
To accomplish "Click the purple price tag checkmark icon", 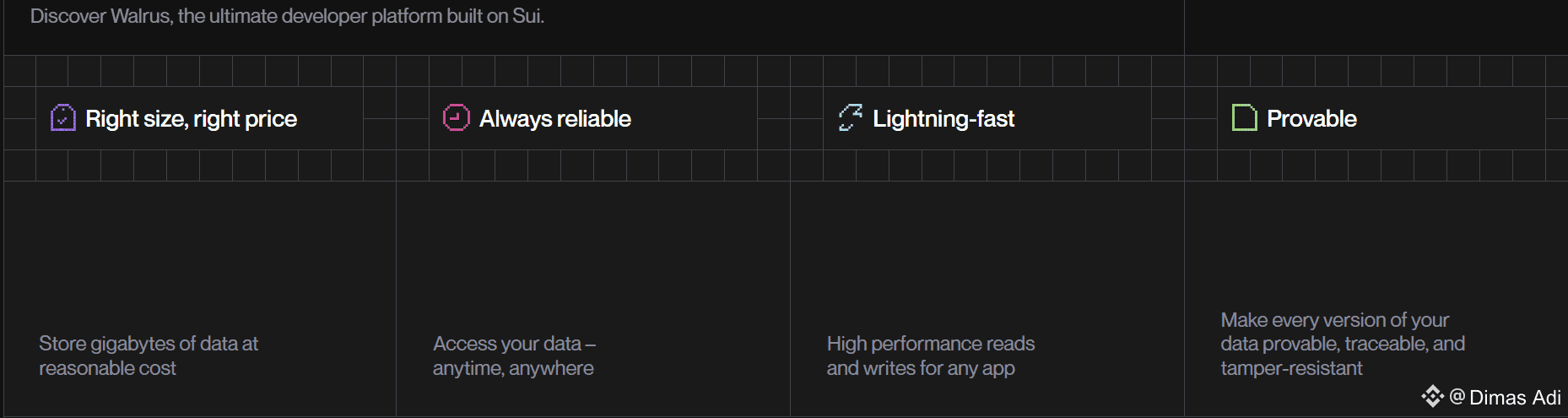I will pos(63,118).
